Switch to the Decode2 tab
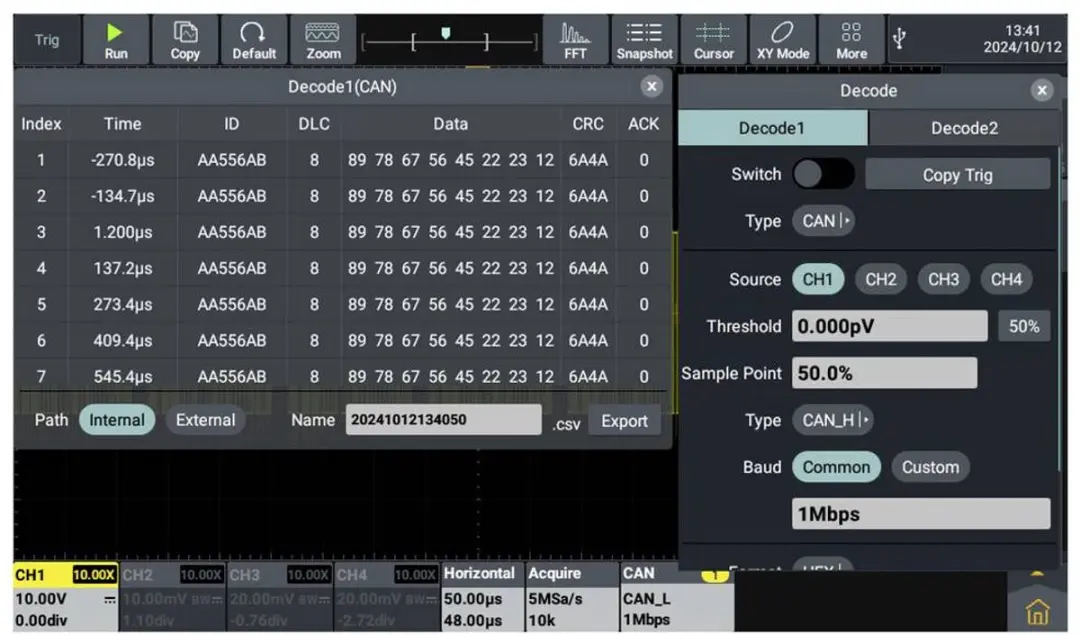 tap(964, 128)
